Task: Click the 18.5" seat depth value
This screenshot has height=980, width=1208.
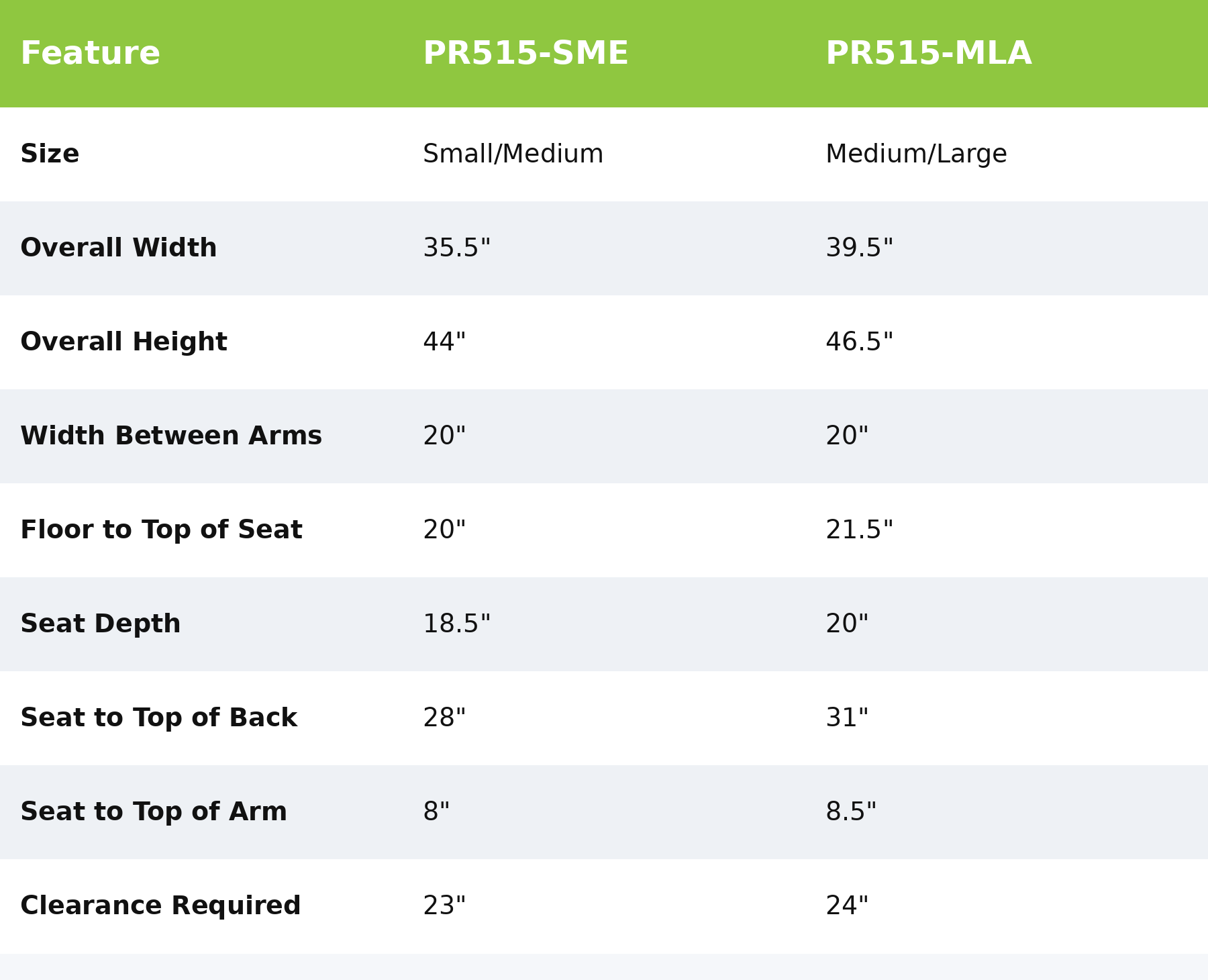Action: pos(456,624)
